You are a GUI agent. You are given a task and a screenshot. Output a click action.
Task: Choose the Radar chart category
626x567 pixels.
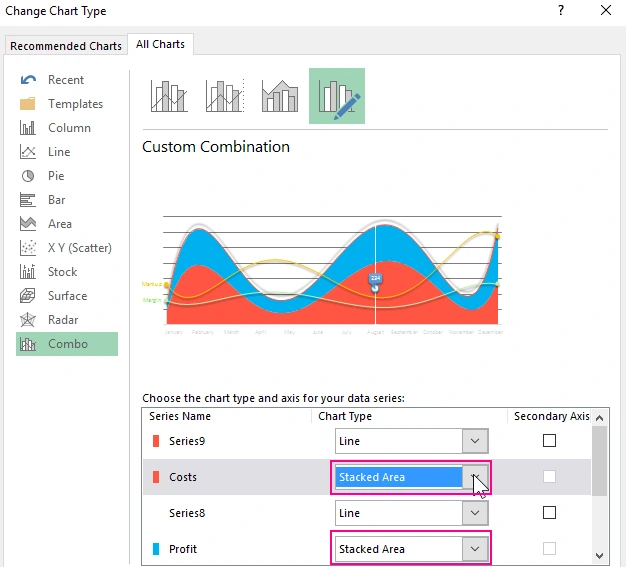62,320
